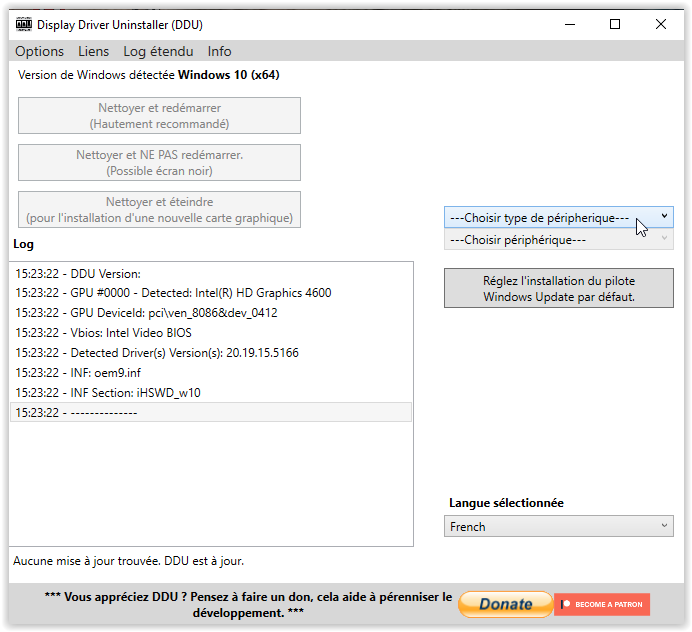Select log line GPU DeviceId pci\ven_8086&dev_0412
This screenshot has width=692, height=632.
tap(211, 313)
